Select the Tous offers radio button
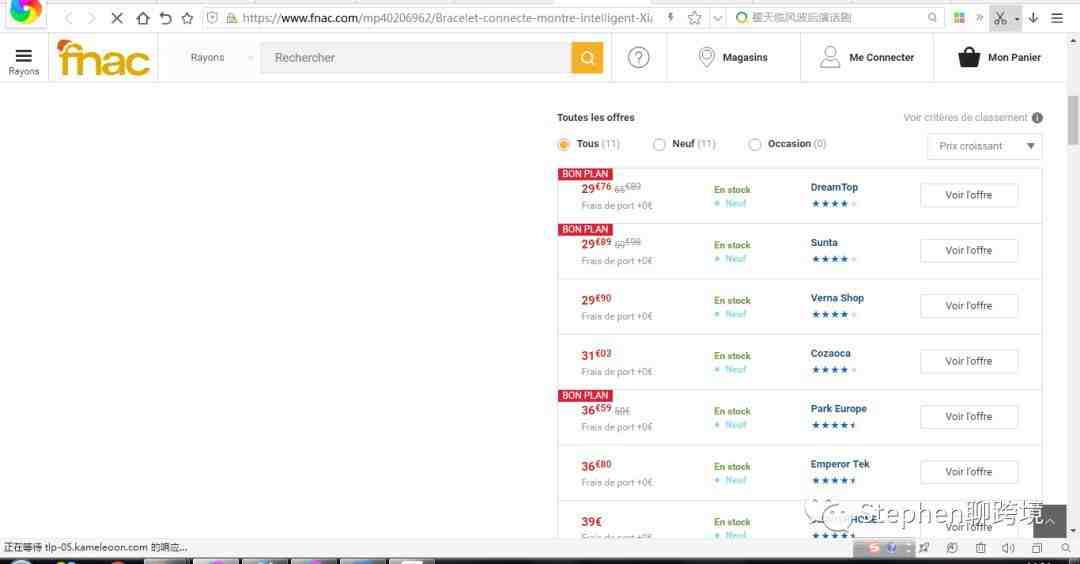Viewport: 1080px width, 564px height. click(x=563, y=144)
